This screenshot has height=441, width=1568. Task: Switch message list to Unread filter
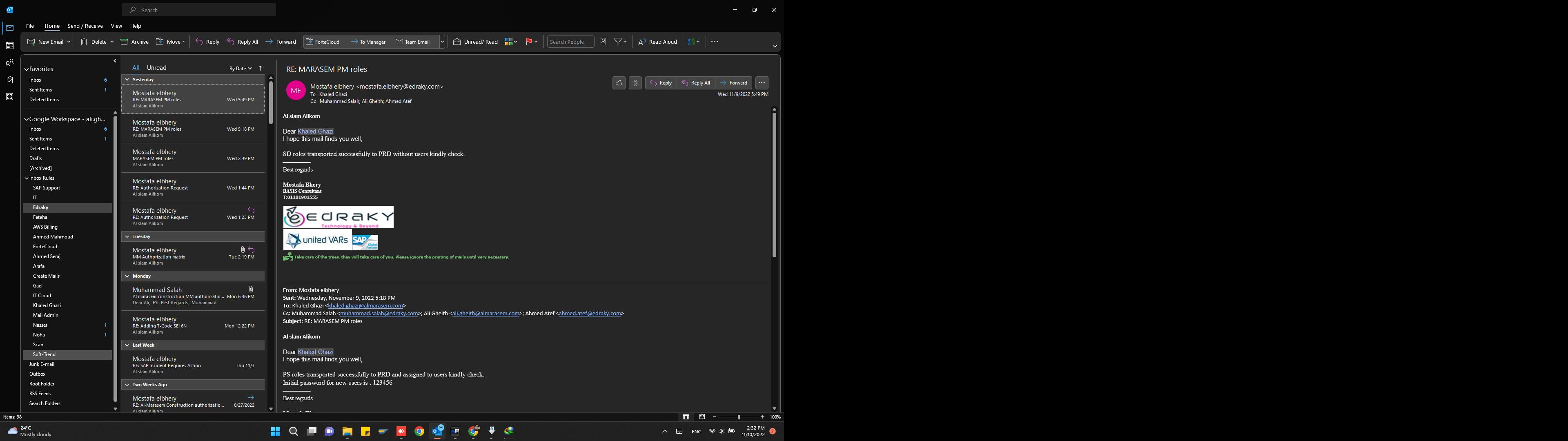coord(156,68)
